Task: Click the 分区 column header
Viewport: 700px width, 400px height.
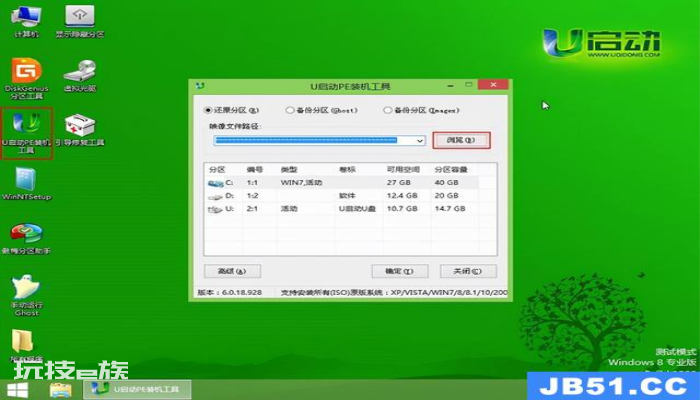Action: (217, 170)
